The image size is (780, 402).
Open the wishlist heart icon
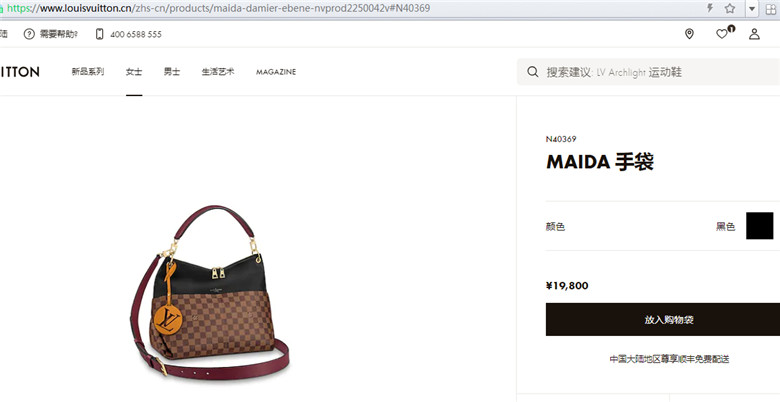pyautogui.click(x=722, y=34)
